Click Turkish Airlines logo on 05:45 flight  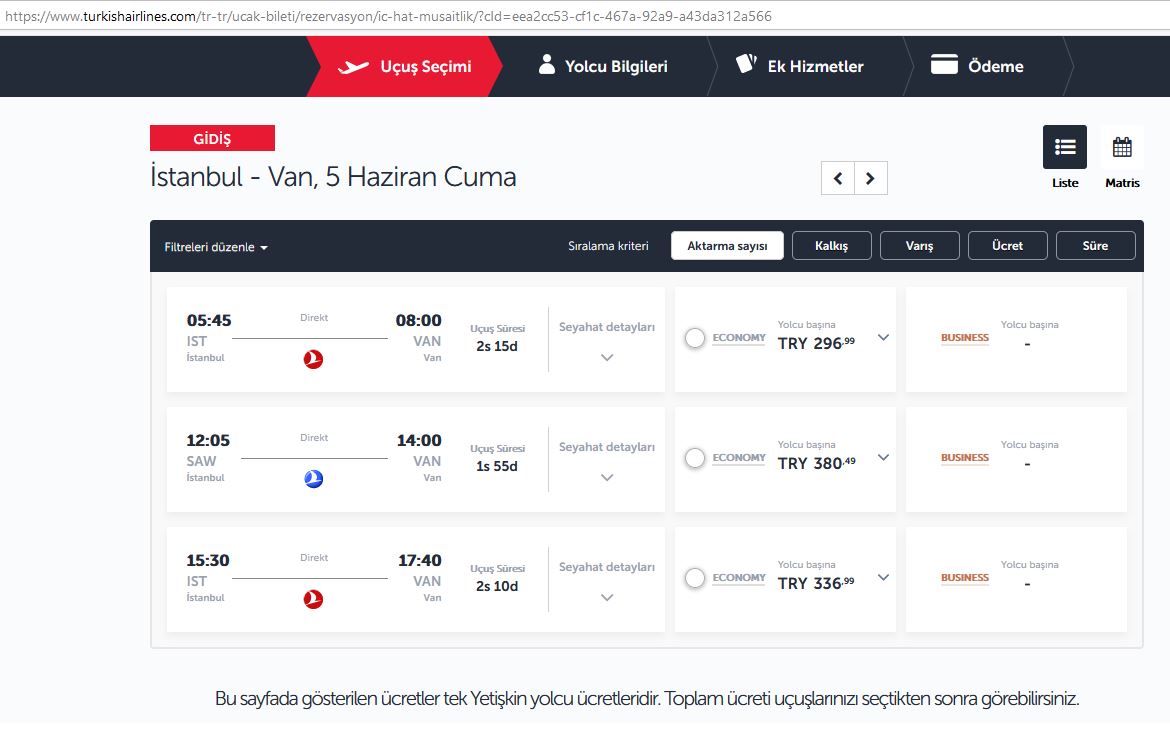(313, 360)
